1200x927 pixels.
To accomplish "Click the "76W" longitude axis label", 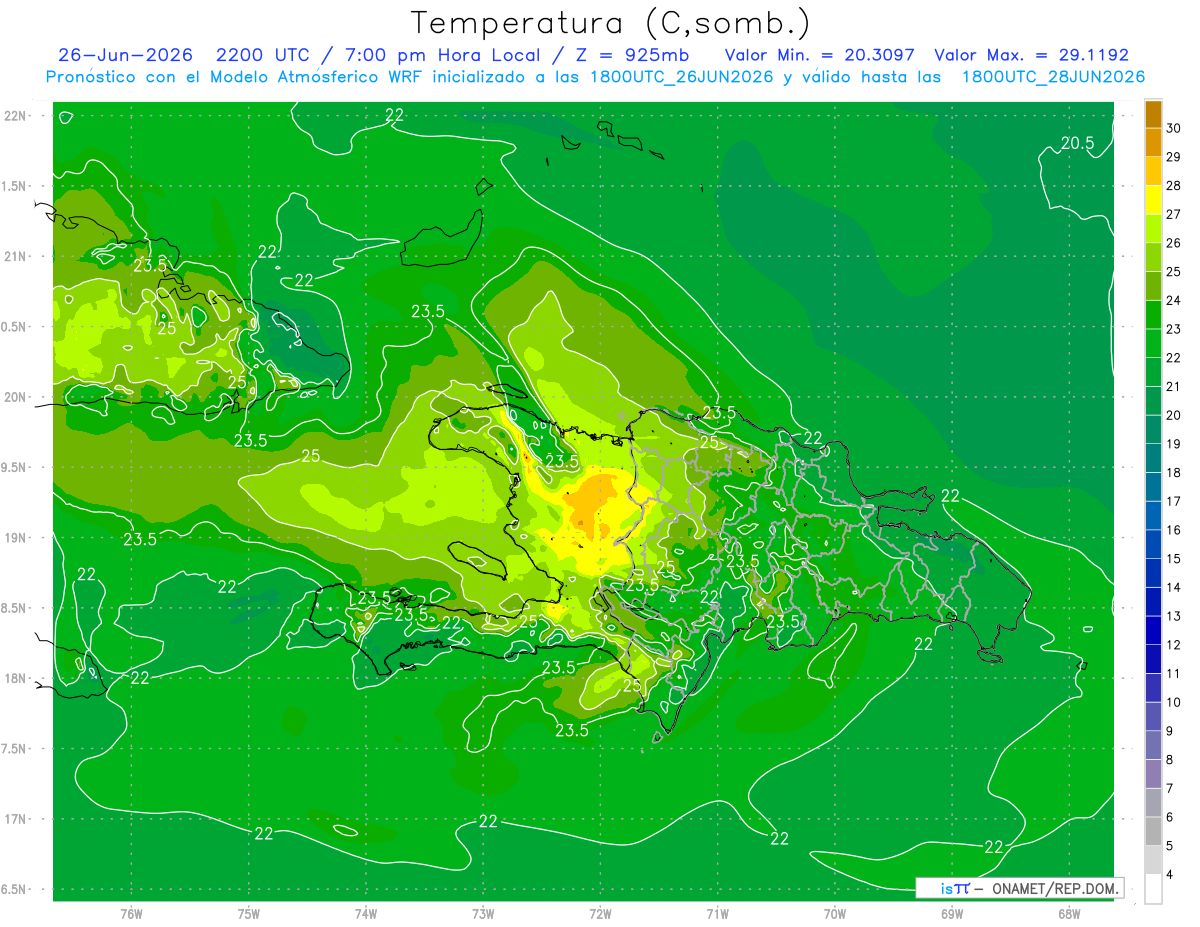I will coord(131,914).
